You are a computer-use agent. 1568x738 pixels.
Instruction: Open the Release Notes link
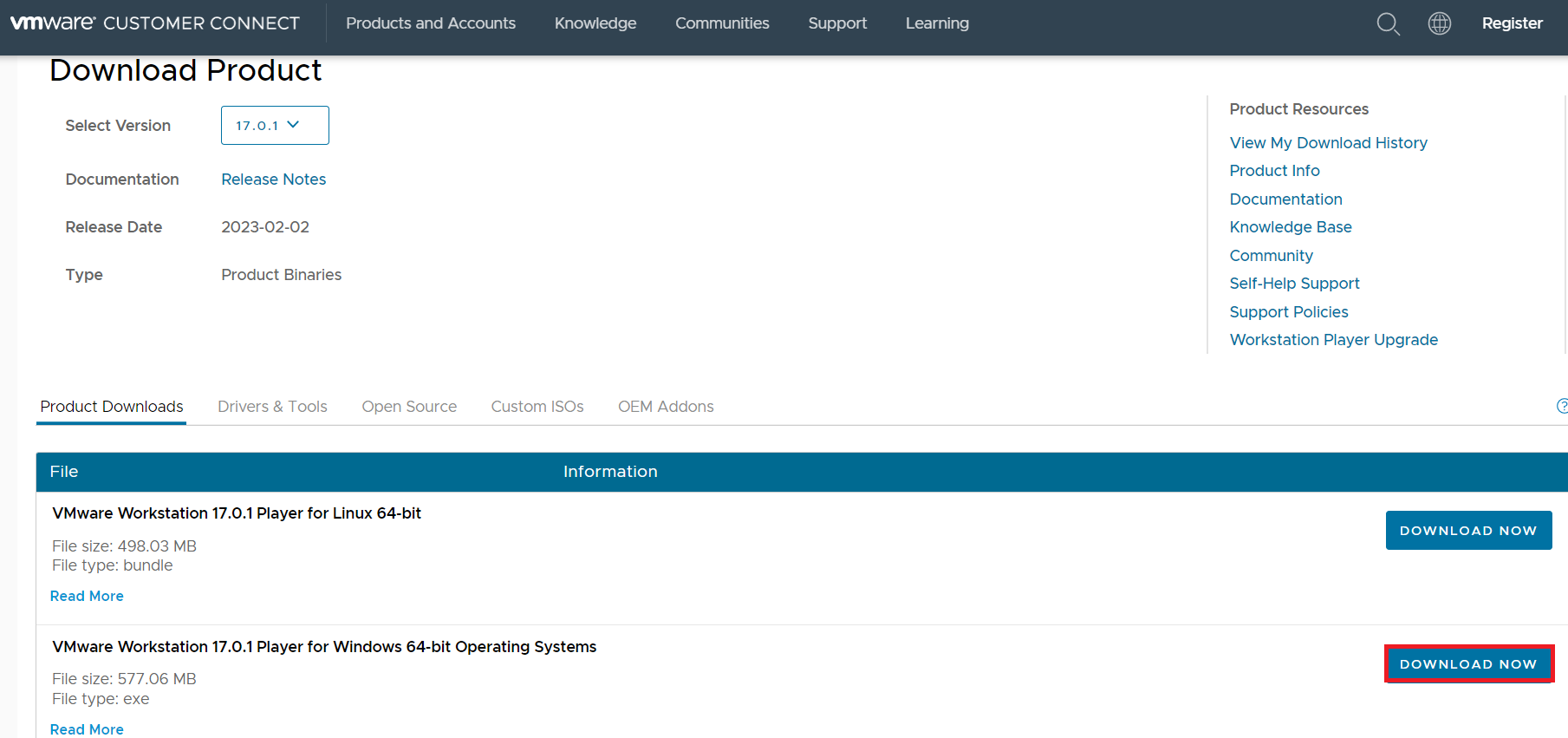274,180
